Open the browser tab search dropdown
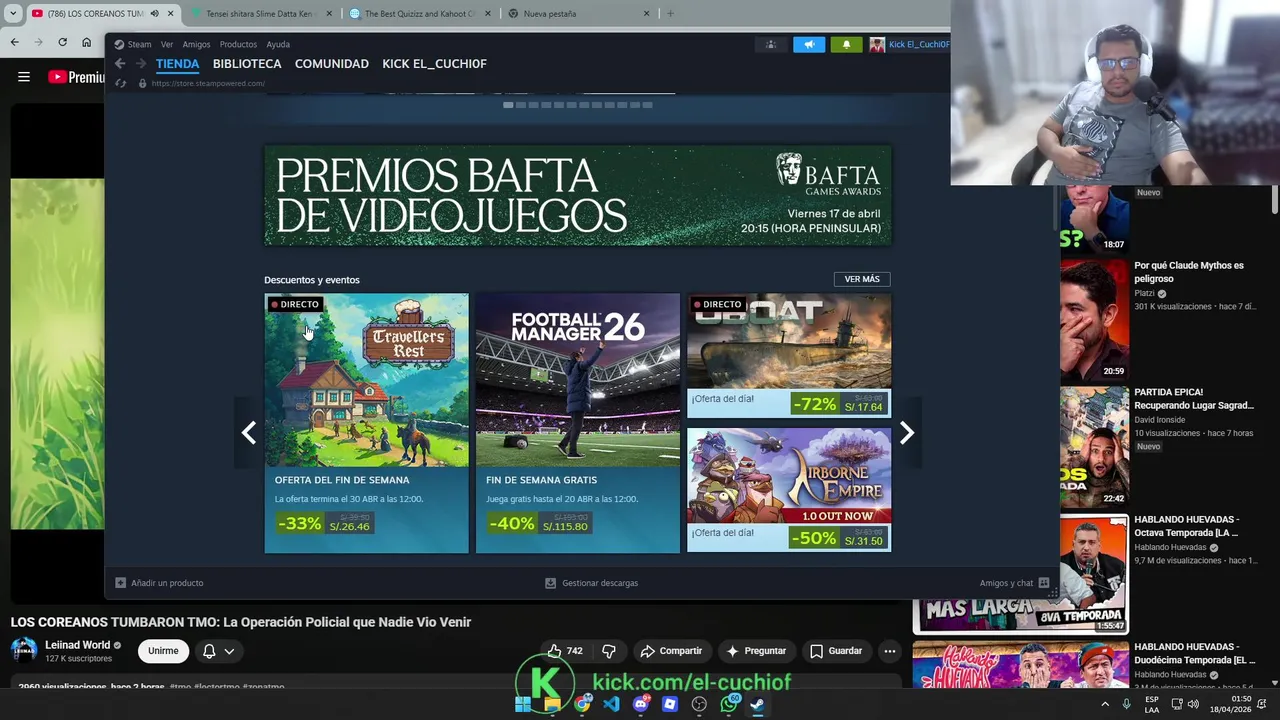Screen dimensions: 1280x720 13,14
